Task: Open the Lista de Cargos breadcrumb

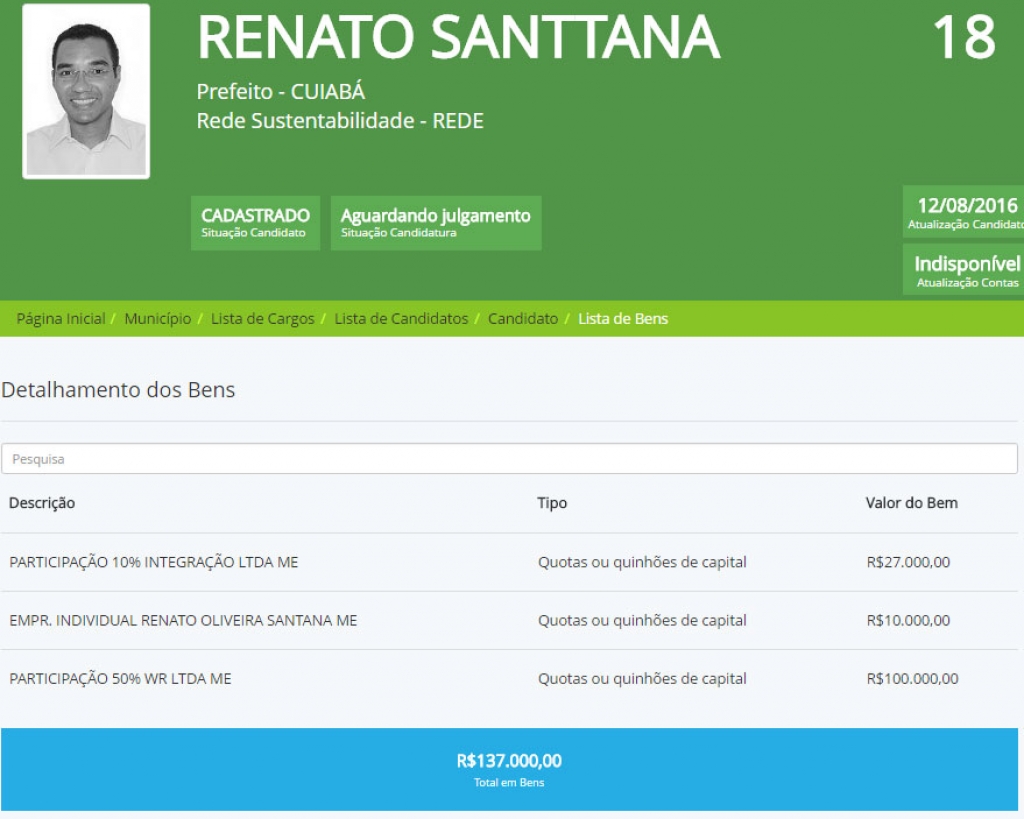Action: 263,319
